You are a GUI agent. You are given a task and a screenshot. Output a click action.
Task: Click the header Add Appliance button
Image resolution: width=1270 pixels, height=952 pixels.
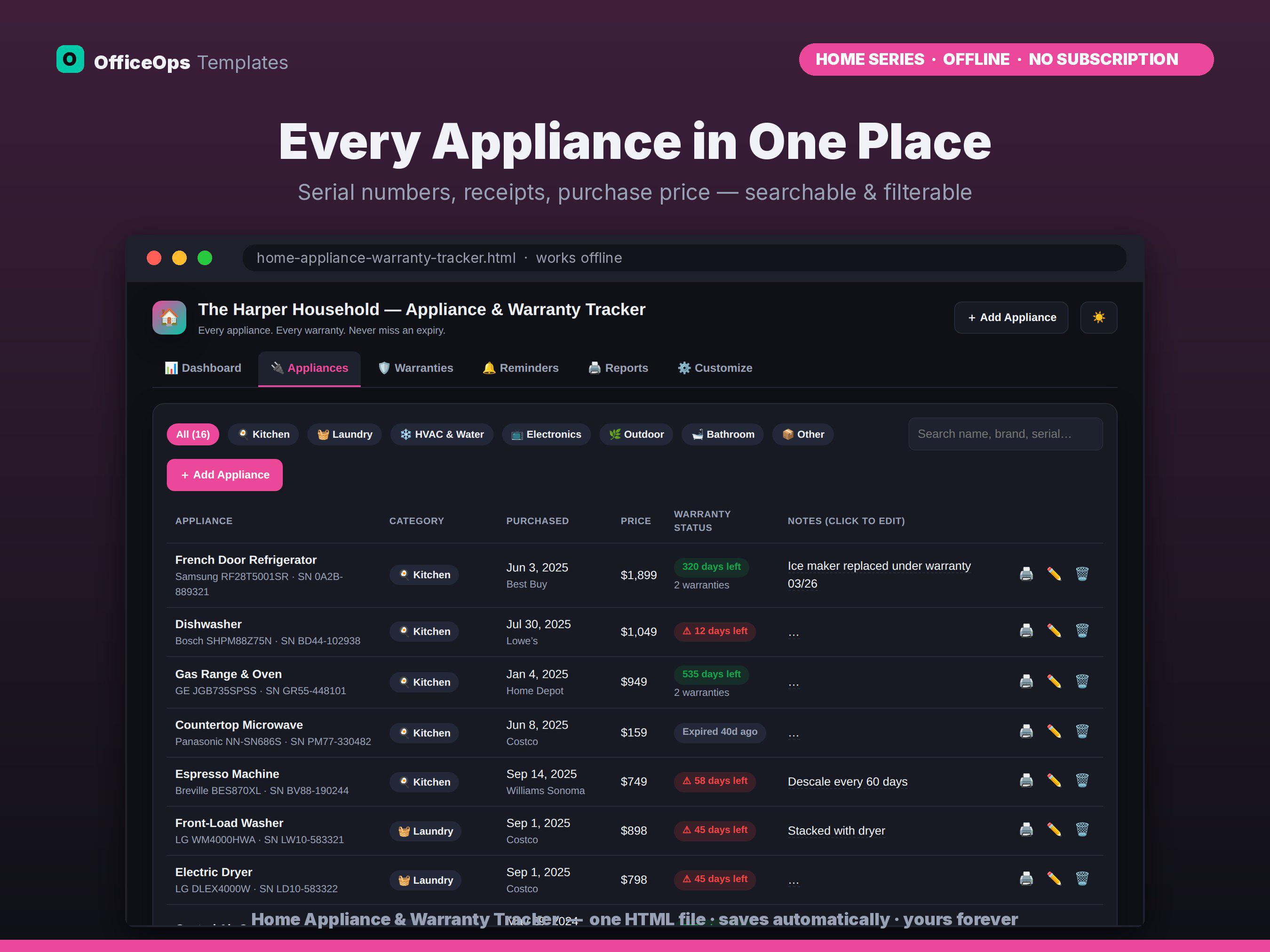pyautogui.click(x=1011, y=317)
